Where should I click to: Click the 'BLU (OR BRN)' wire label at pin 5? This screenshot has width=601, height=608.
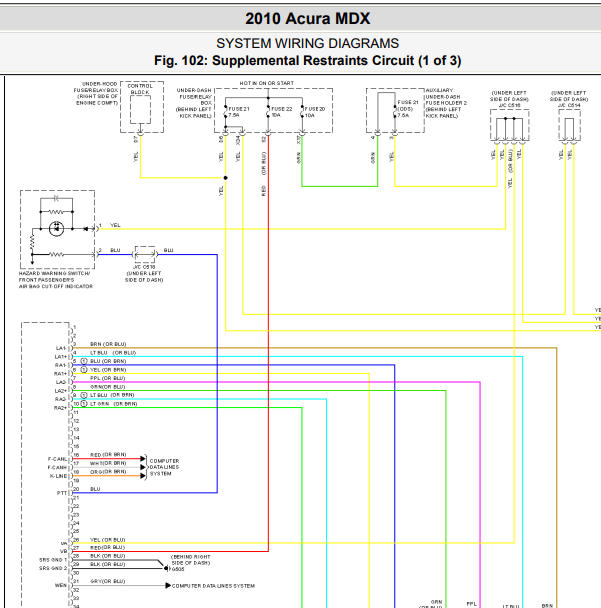pyautogui.click(x=108, y=361)
